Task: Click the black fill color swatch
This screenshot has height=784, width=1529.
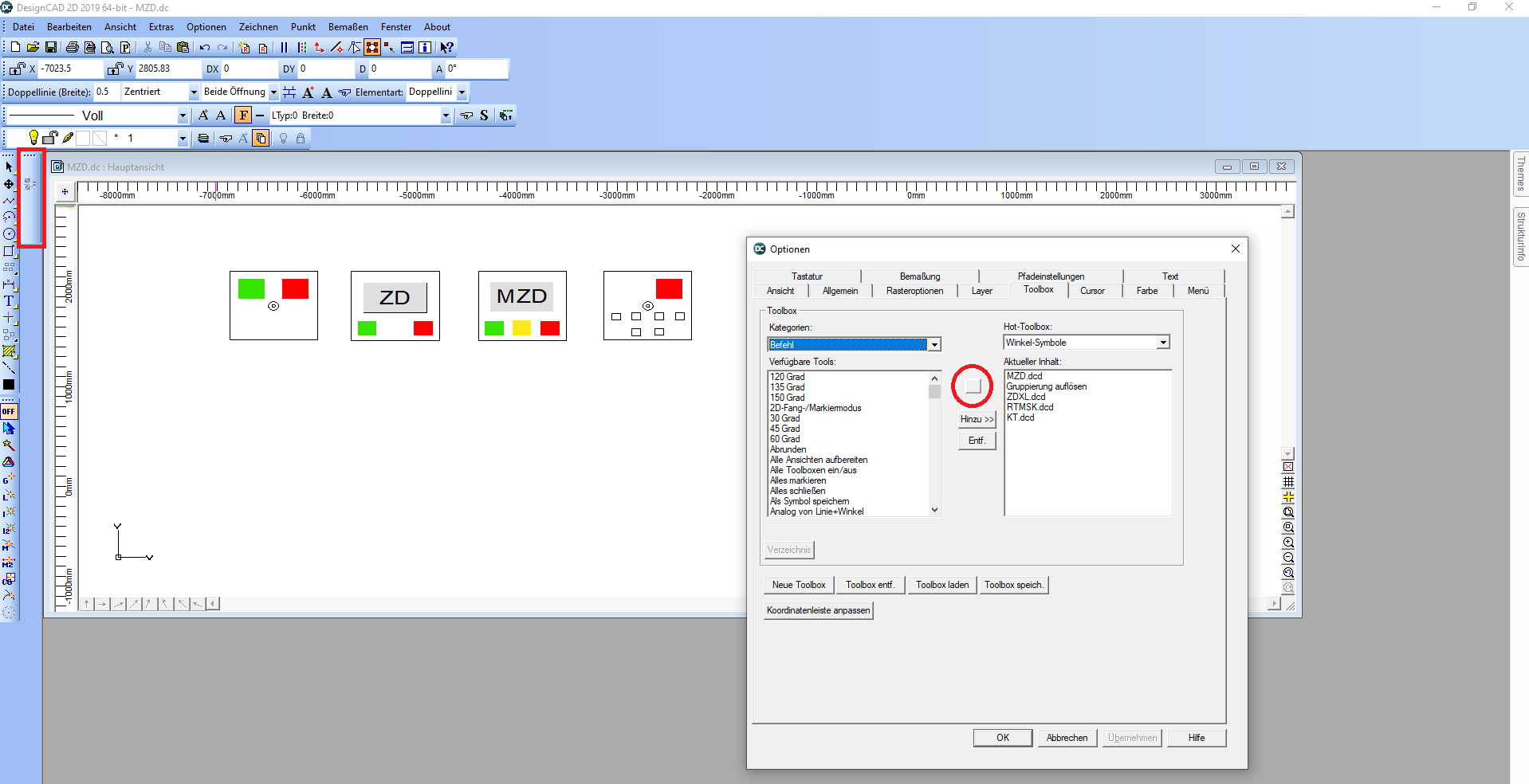Action: pyautogui.click(x=9, y=385)
